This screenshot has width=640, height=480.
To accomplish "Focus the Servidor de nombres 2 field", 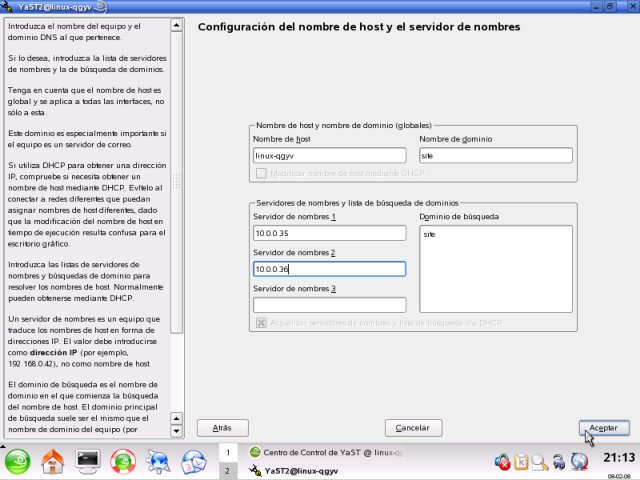I will click(329, 269).
